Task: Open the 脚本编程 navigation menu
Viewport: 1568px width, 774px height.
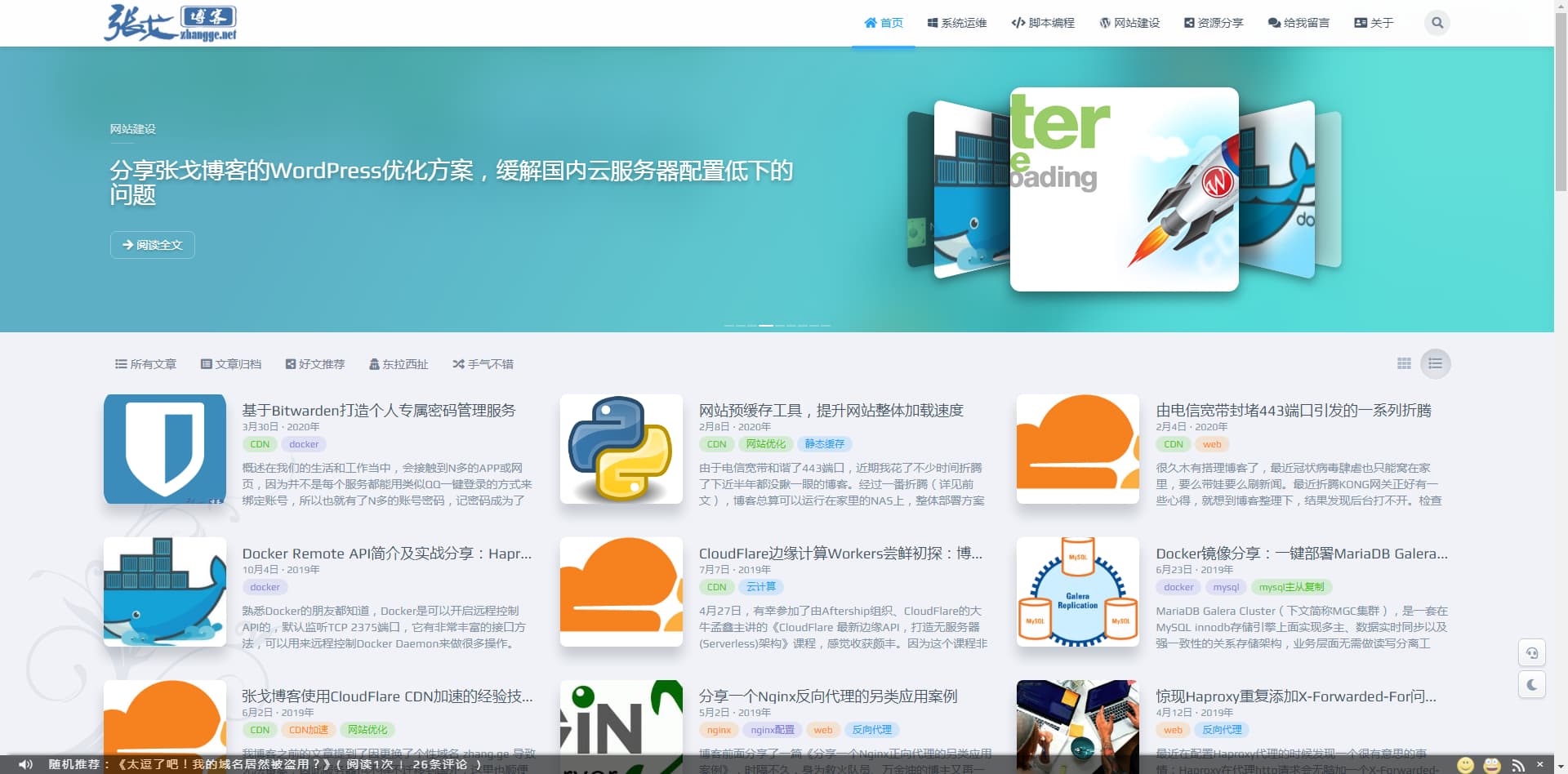Action: click(x=1043, y=23)
